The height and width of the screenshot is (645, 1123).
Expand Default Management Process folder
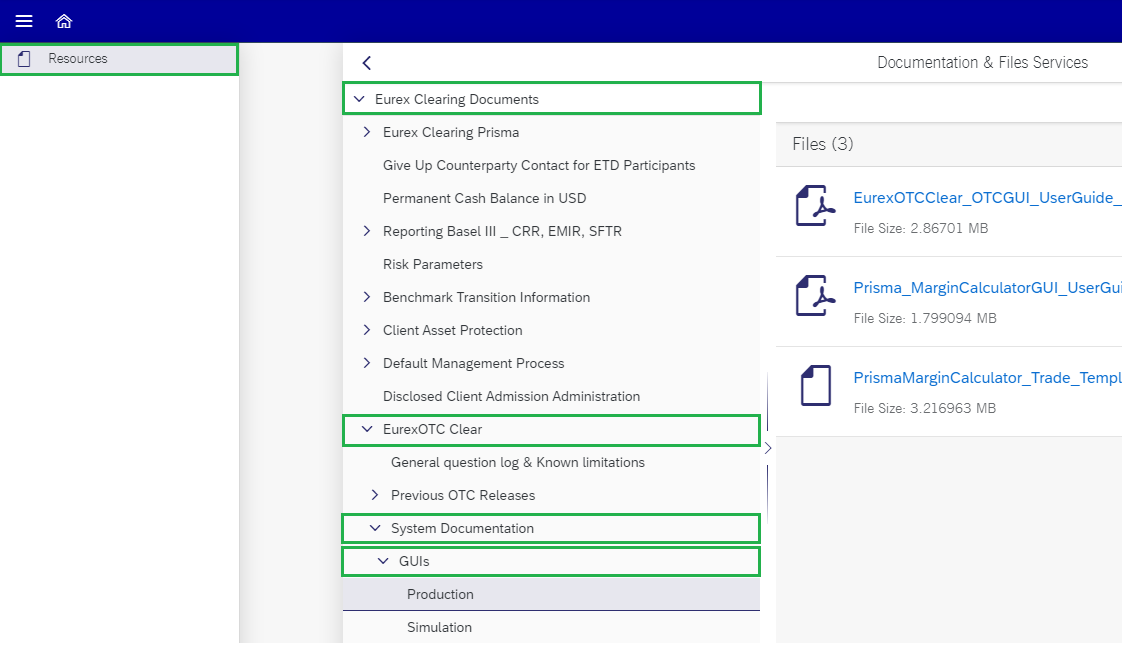[x=367, y=362]
